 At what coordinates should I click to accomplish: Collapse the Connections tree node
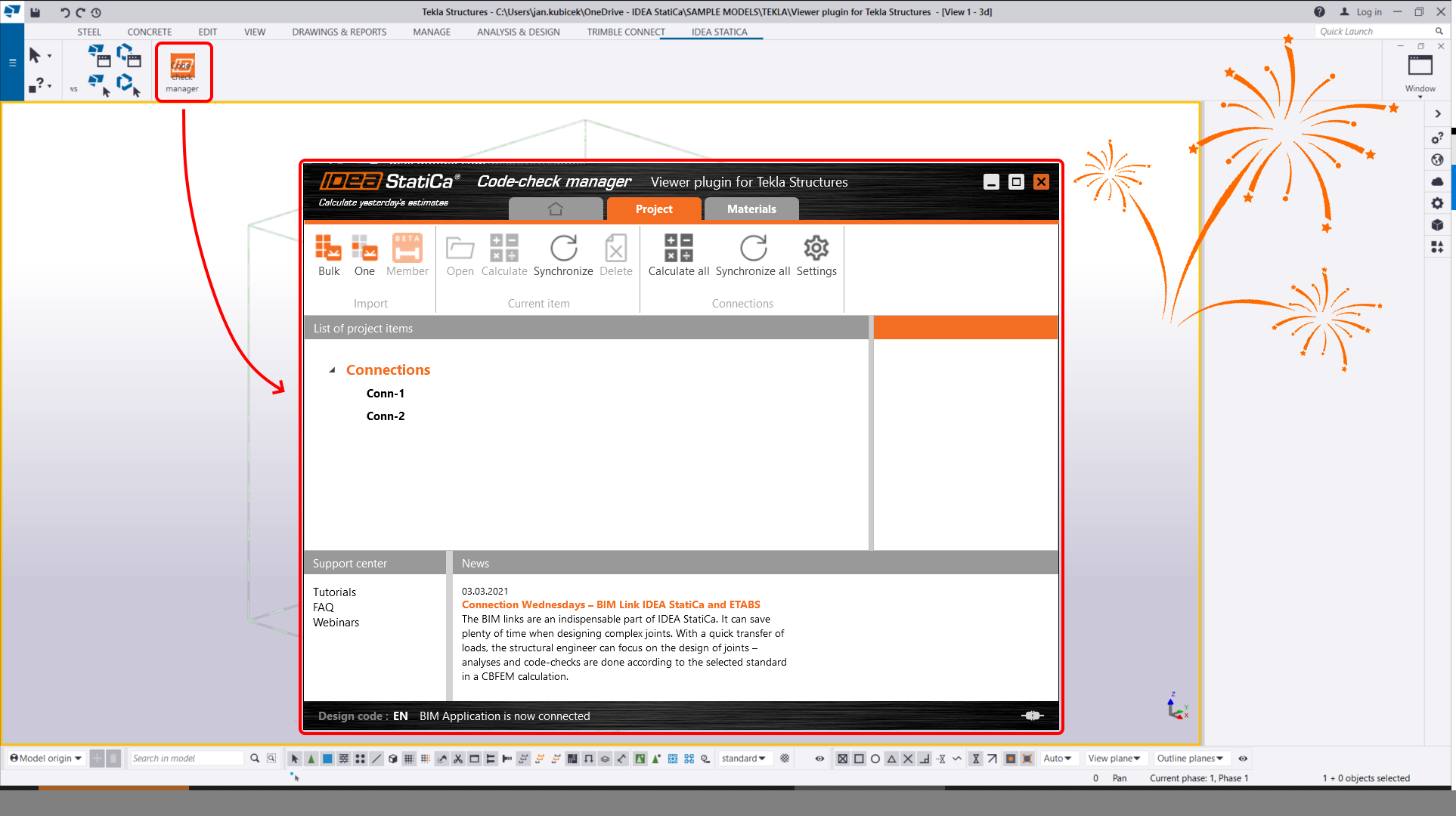(332, 370)
